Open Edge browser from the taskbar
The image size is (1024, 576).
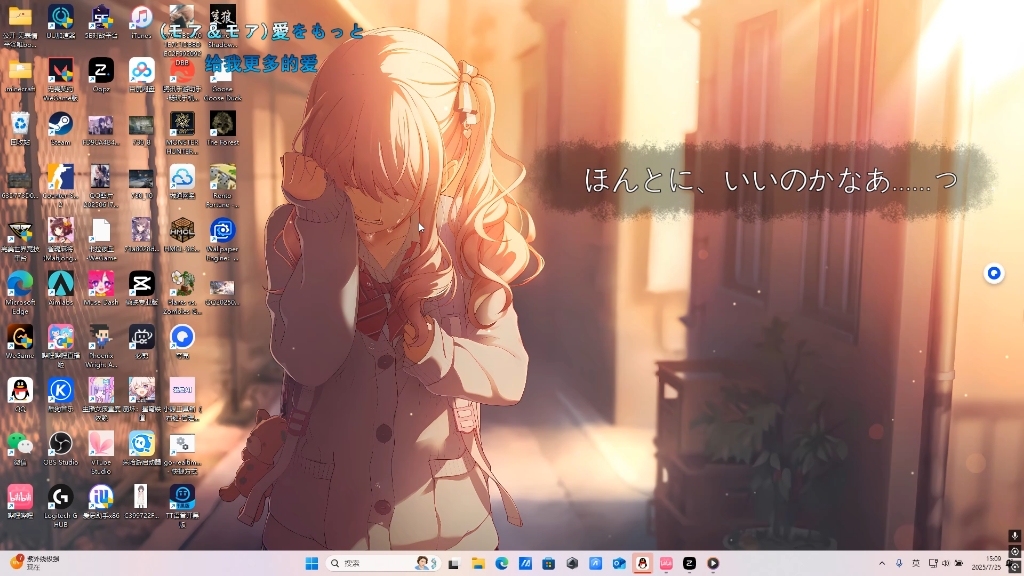[x=502, y=563]
